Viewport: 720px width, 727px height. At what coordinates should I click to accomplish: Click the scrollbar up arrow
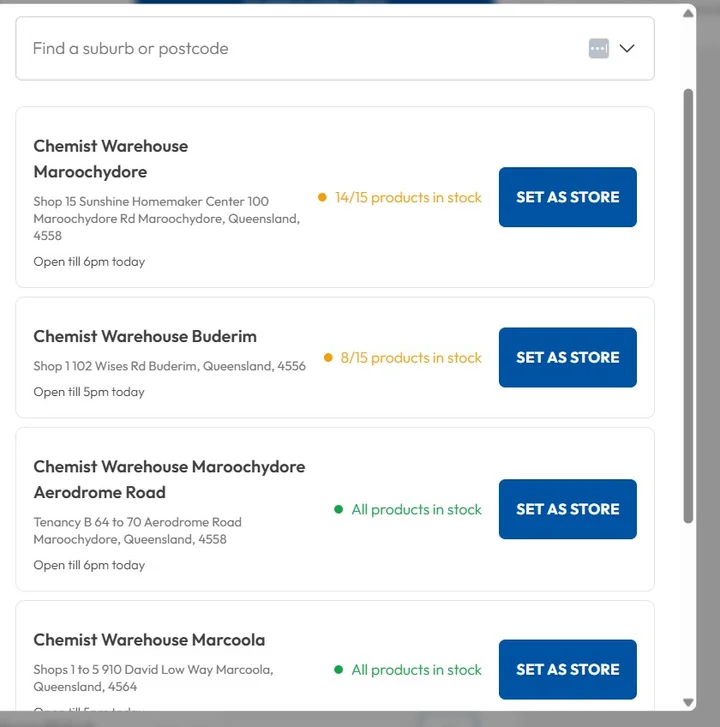pos(688,13)
